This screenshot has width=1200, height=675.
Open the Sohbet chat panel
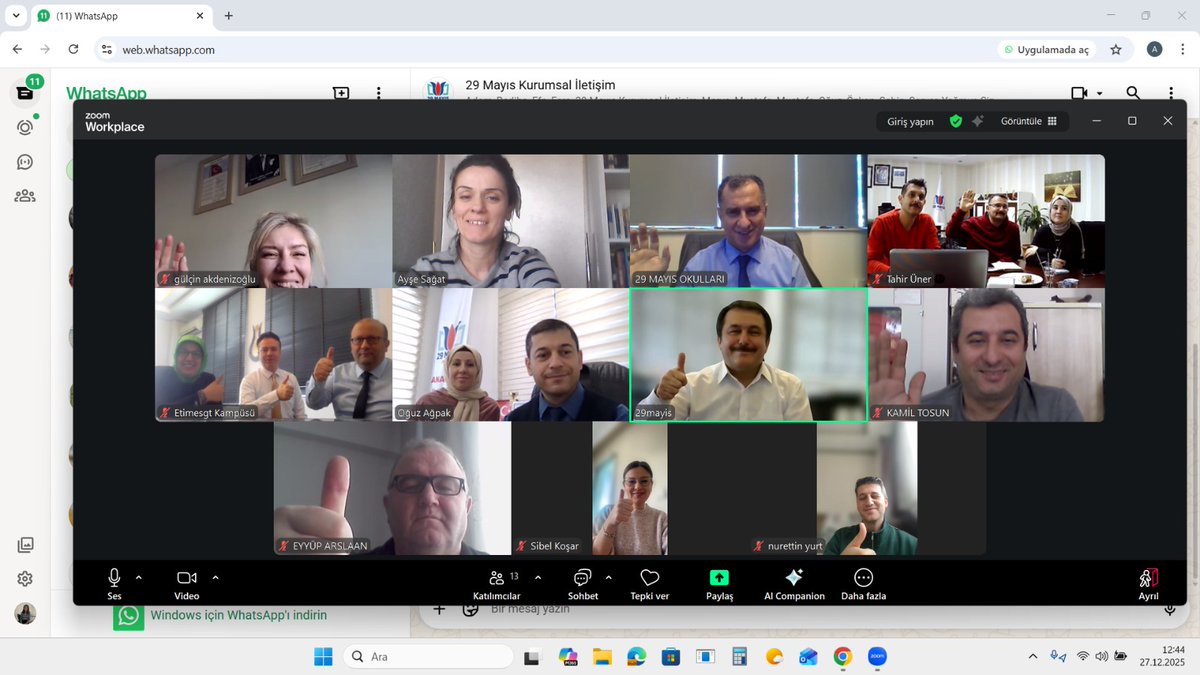click(583, 584)
